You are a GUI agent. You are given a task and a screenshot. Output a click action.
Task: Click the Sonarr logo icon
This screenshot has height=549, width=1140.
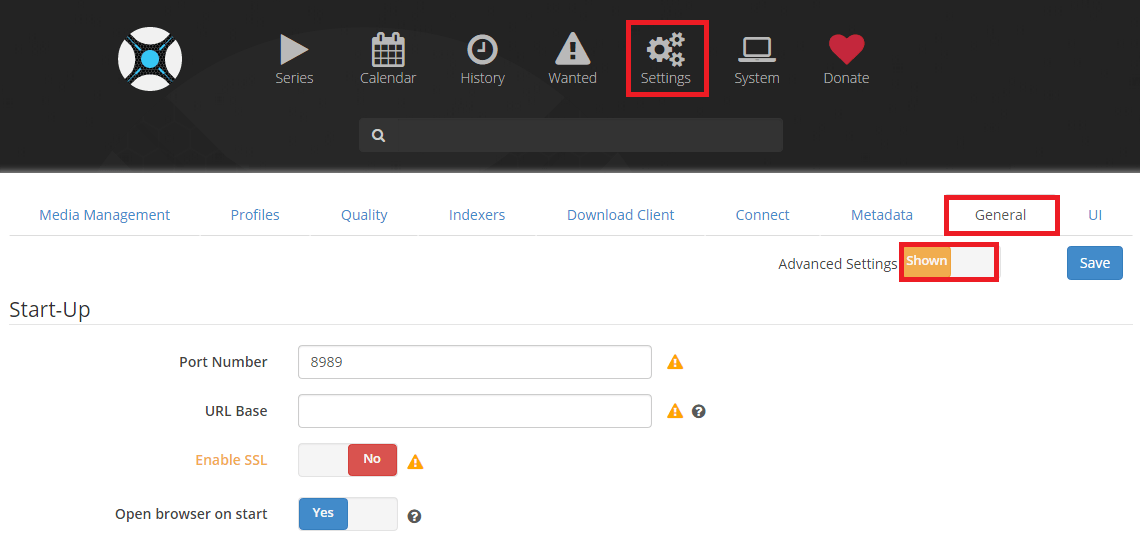coord(150,59)
